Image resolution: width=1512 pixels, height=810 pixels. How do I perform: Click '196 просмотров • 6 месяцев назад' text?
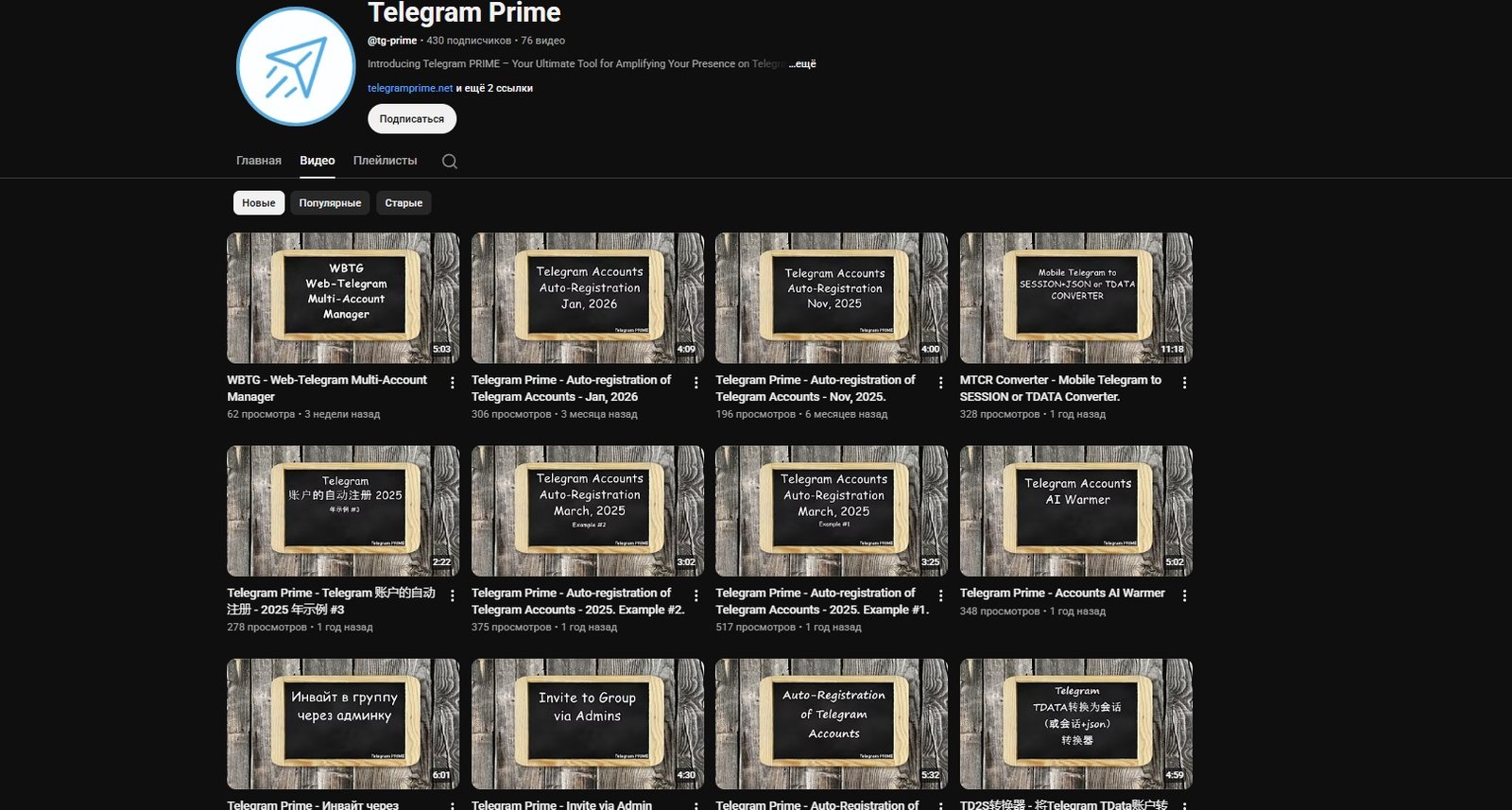pos(801,414)
